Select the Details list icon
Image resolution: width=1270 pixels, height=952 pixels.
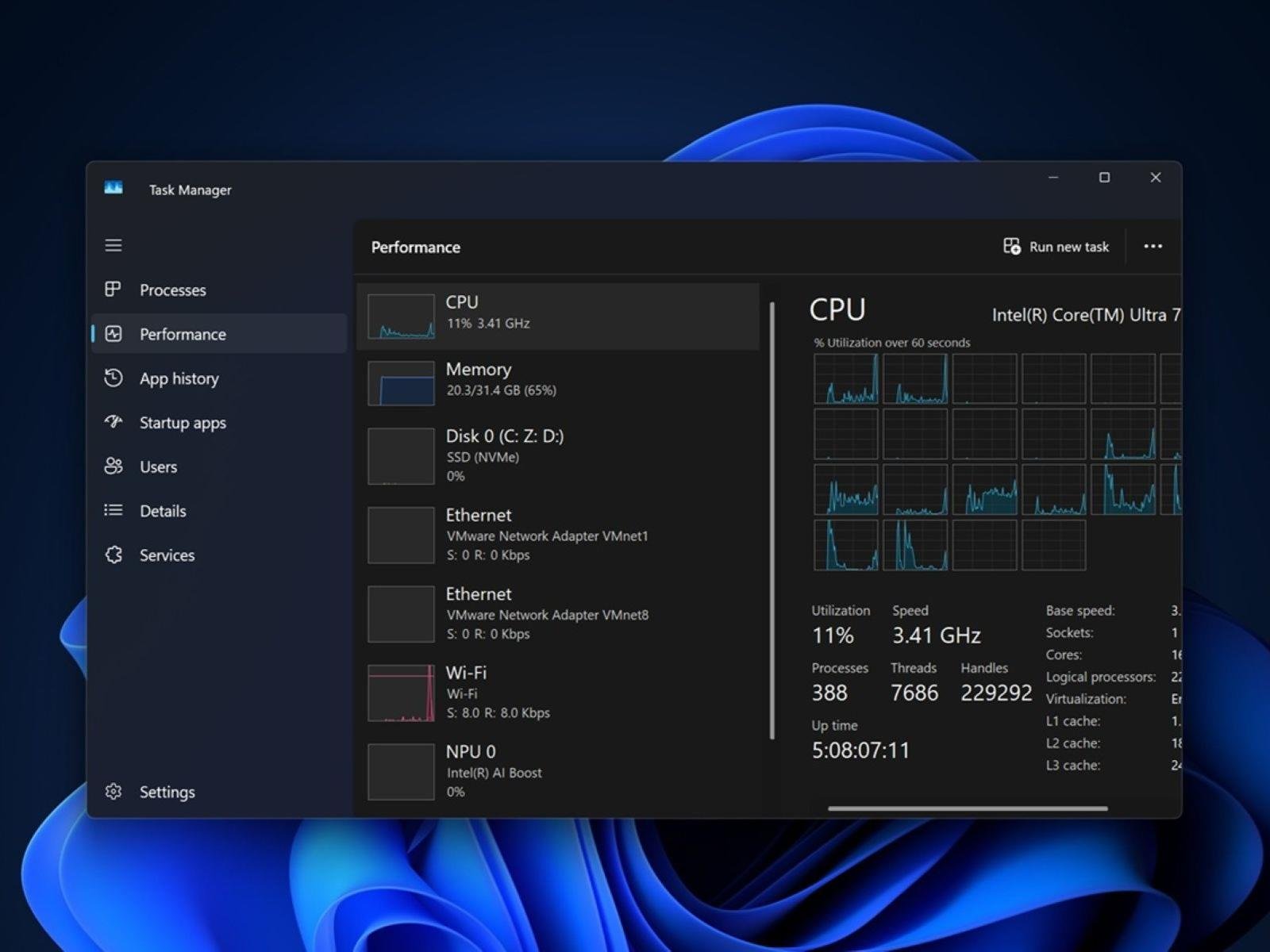[x=114, y=510]
